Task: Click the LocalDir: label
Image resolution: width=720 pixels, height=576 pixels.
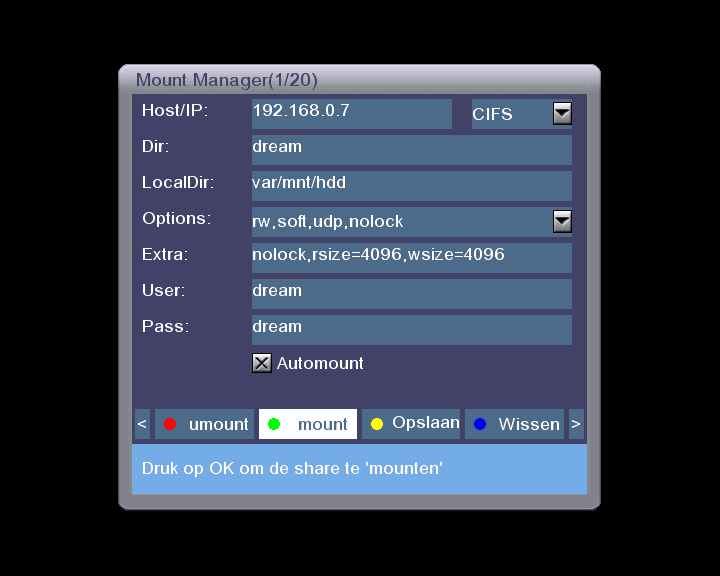Action: coord(178,183)
